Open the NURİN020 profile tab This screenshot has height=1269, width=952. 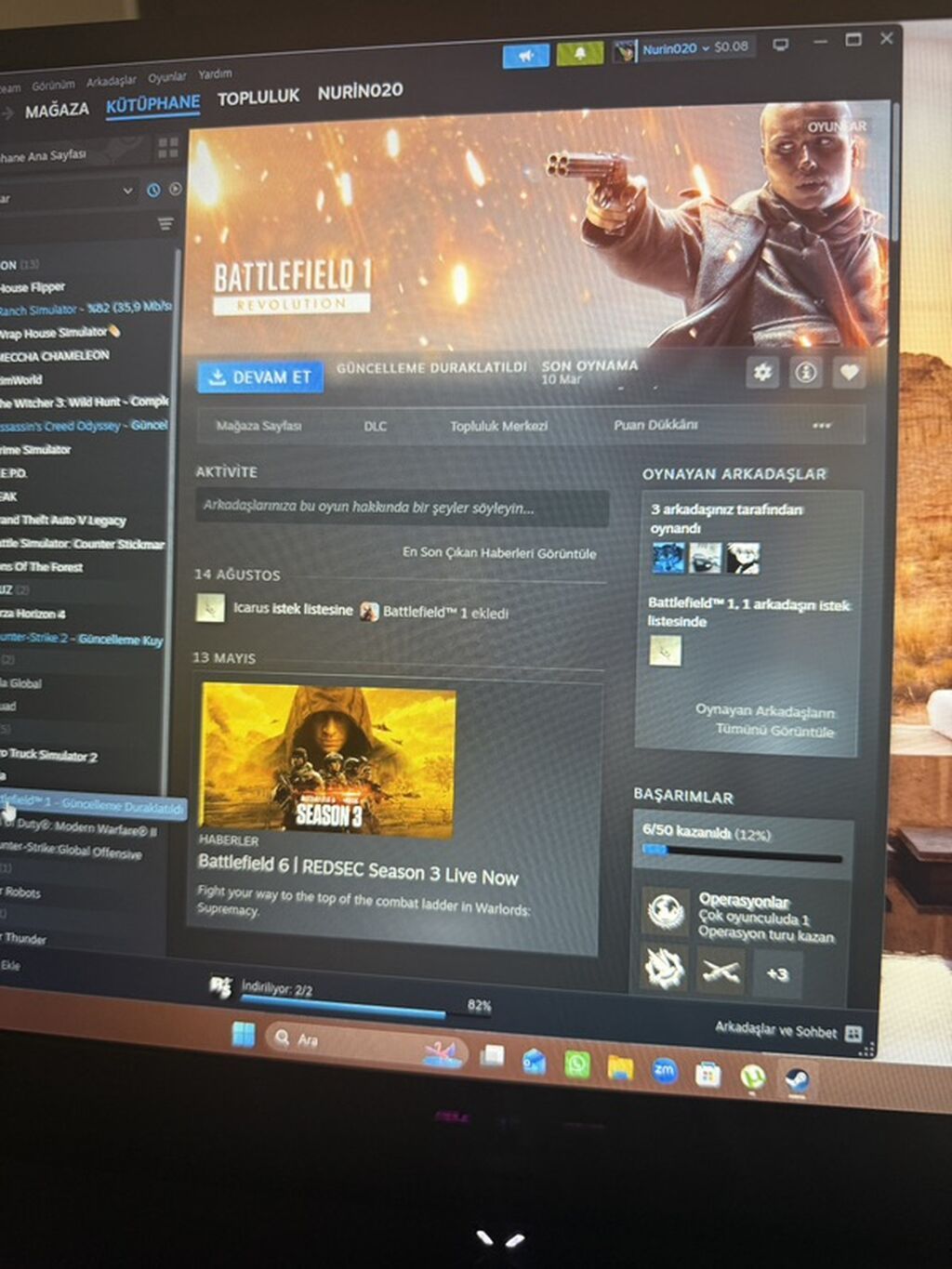tap(360, 91)
